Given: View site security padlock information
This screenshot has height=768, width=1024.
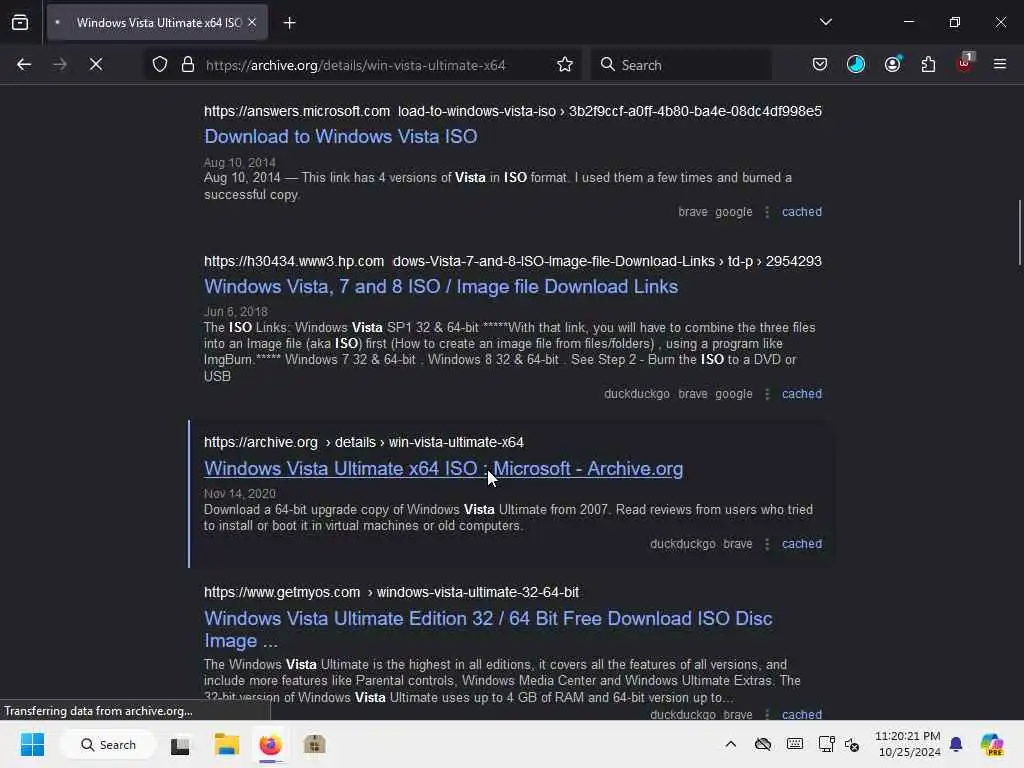Looking at the screenshot, I should click(x=188, y=64).
